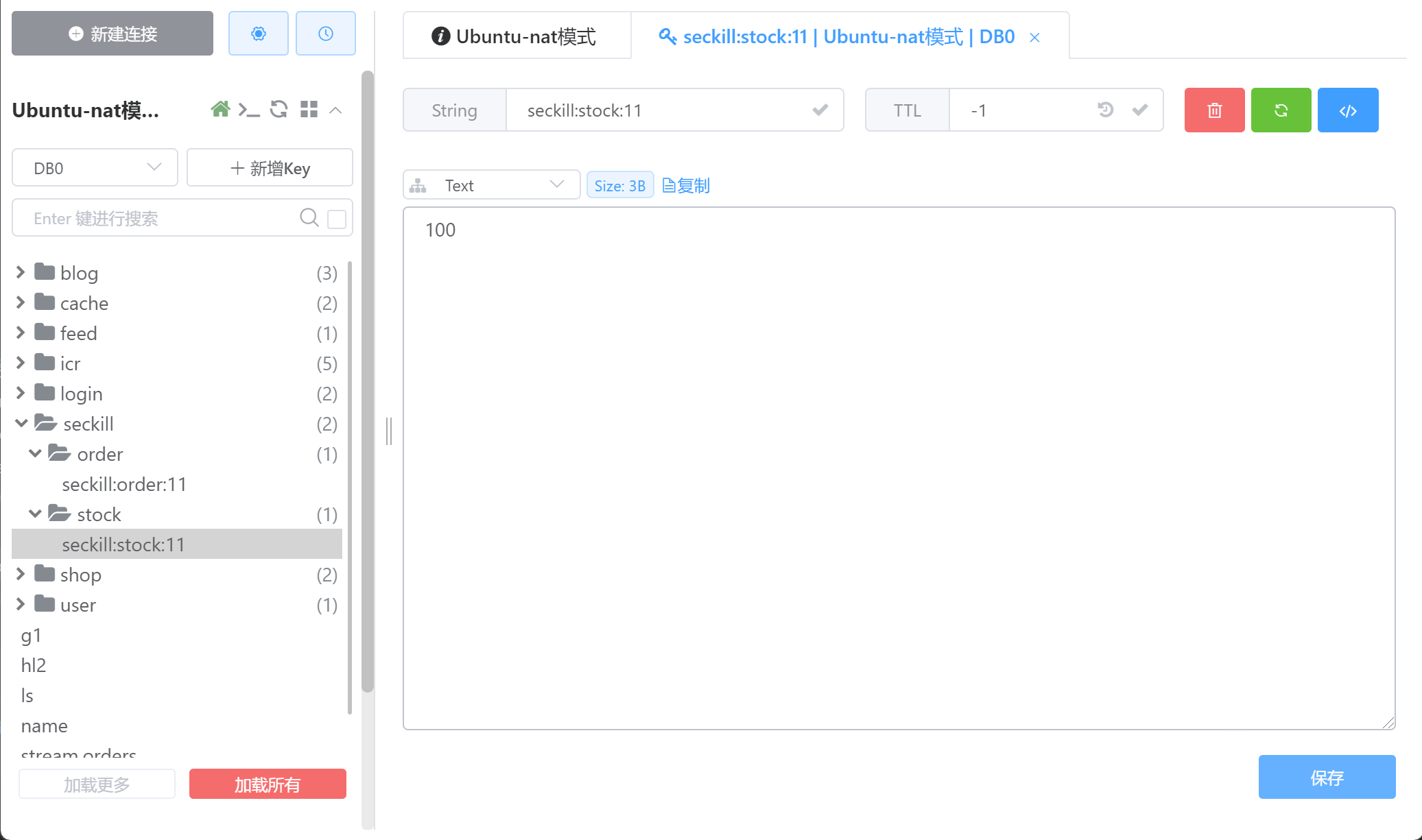The image size is (1422, 840).
Task: Refresh the connection key list
Action: [279, 110]
